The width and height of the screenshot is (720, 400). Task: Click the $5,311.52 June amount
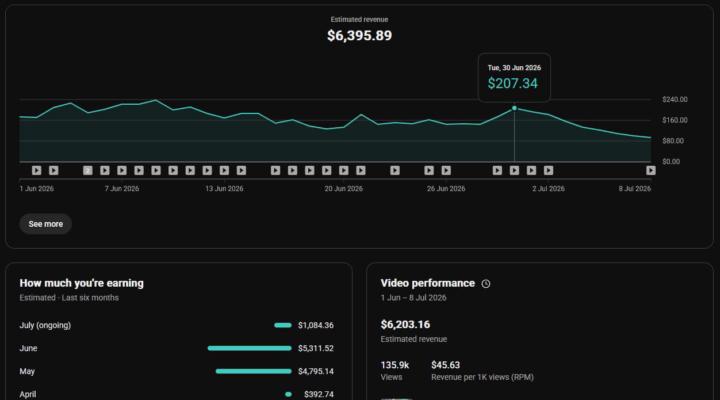tap(316, 348)
